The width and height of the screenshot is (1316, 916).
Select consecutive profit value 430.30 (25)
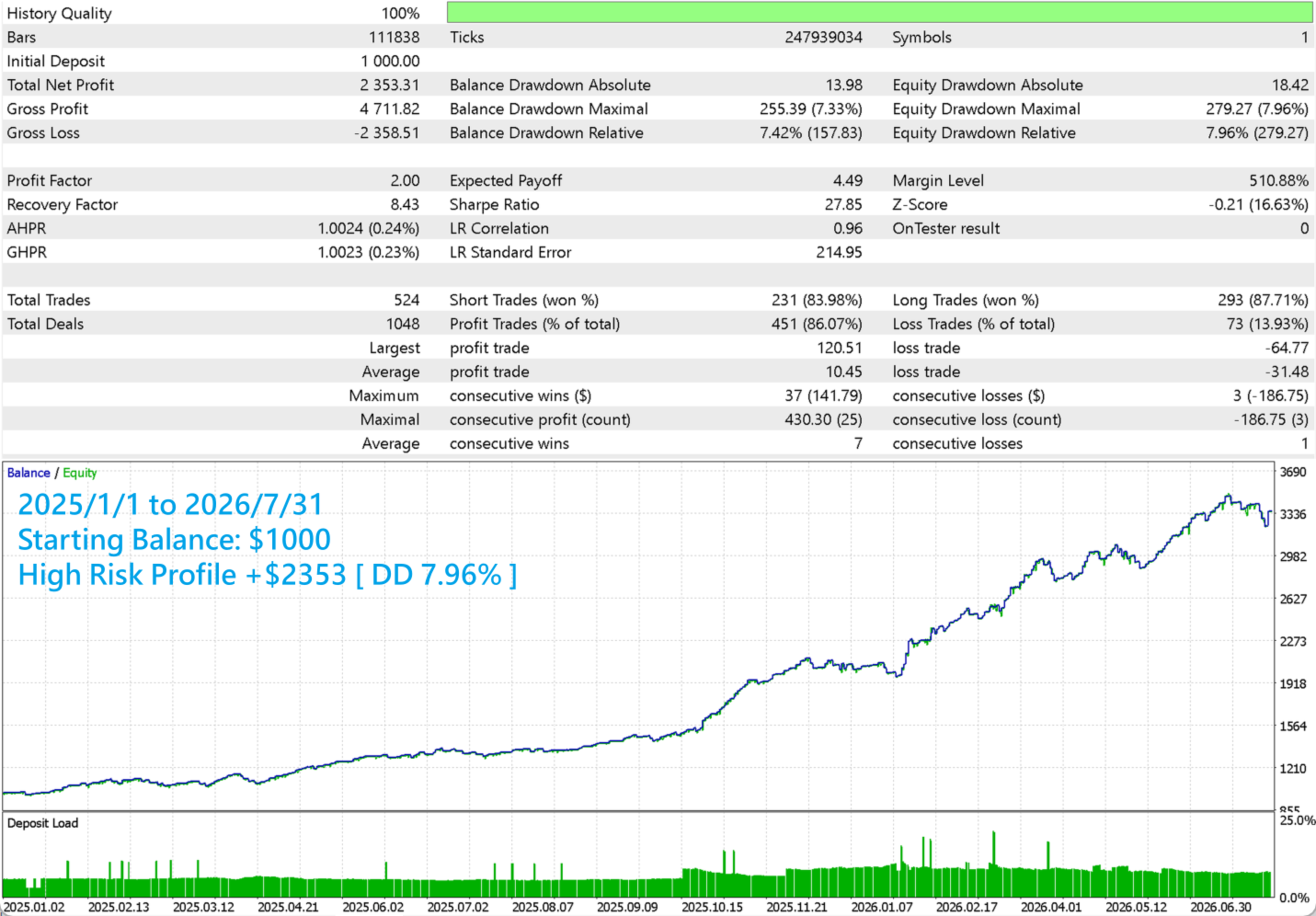[824, 420]
